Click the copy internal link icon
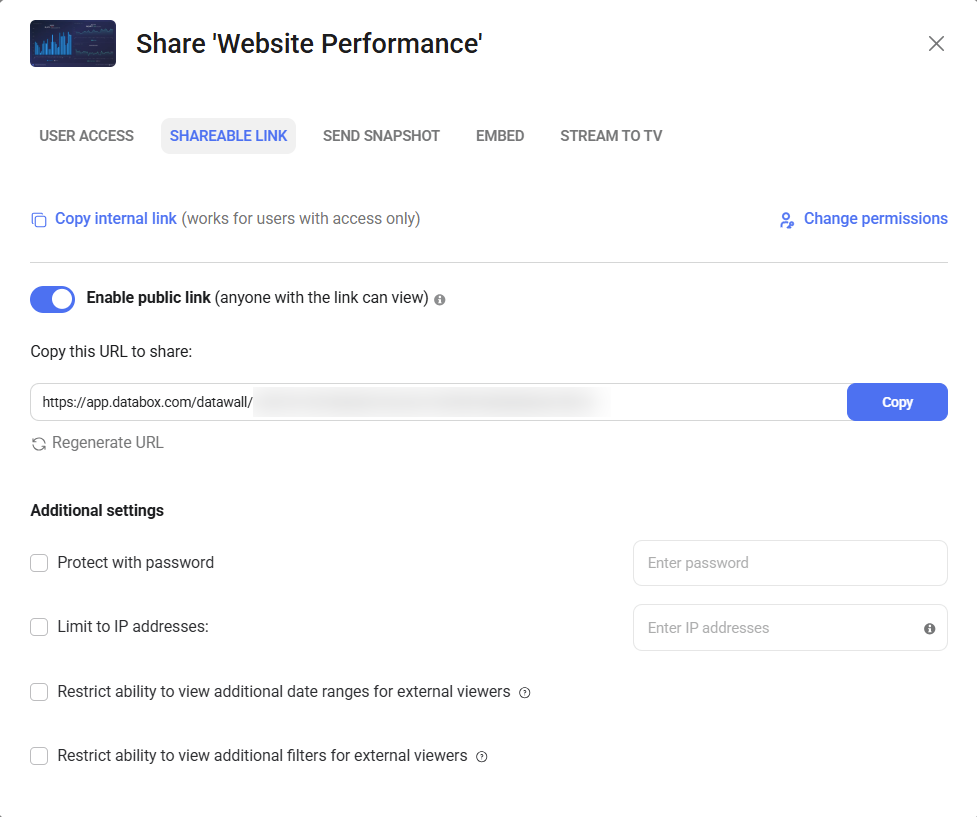 (39, 220)
